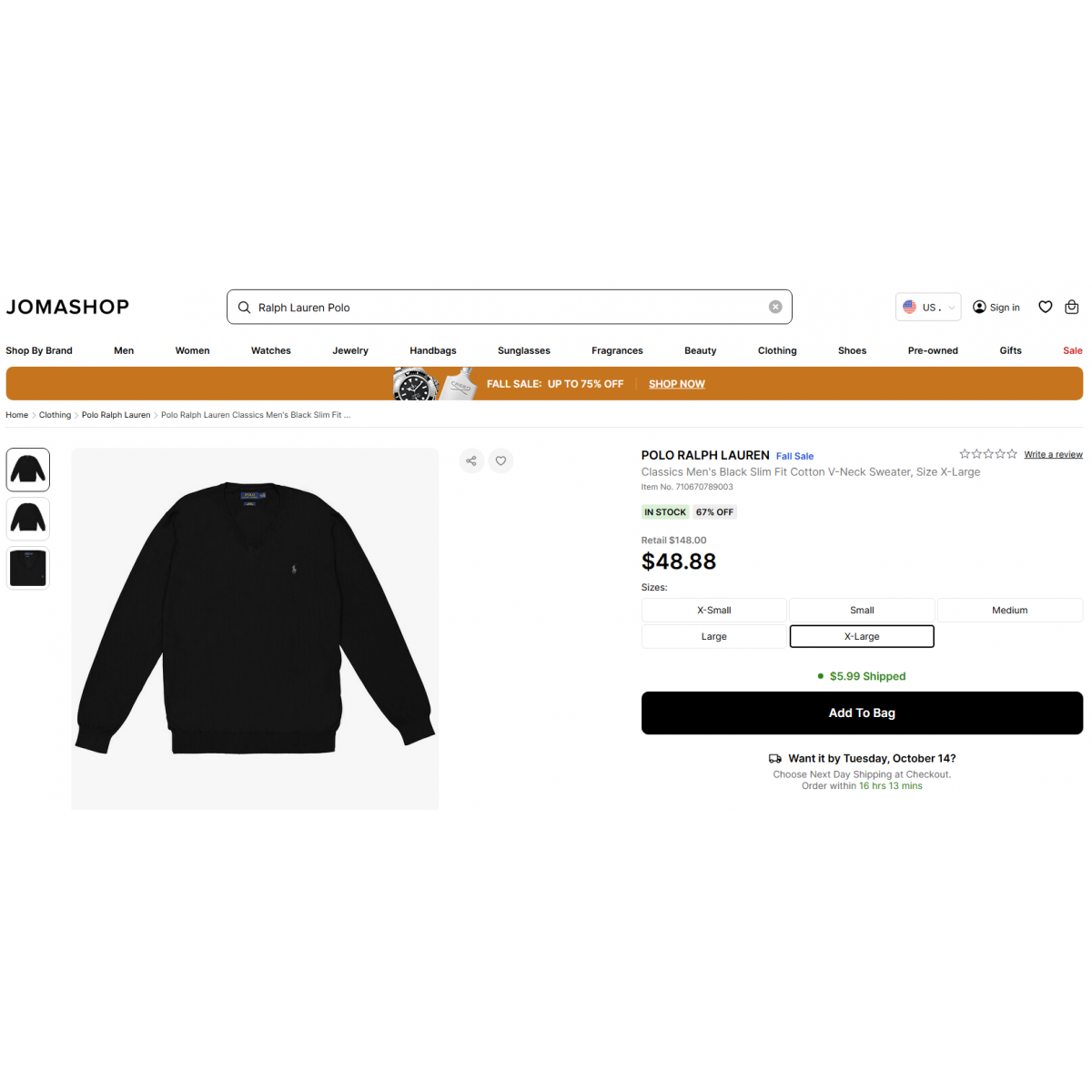View the second sweater thumbnail
This screenshot has width=1092, height=1092.
pos(28,519)
